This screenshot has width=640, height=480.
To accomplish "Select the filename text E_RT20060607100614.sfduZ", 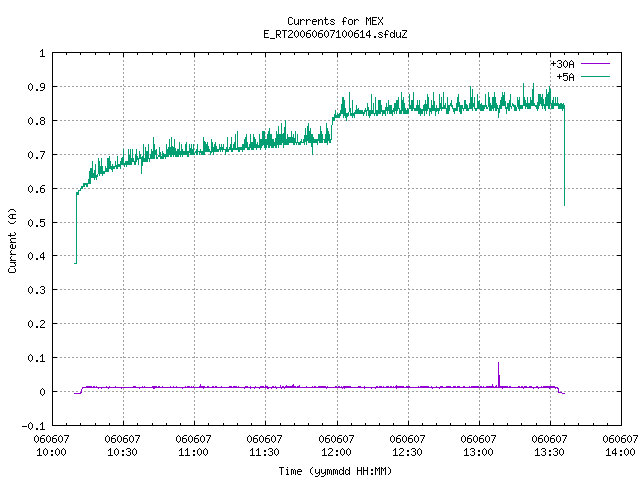I will pyautogui.click(x=335, y=34).
